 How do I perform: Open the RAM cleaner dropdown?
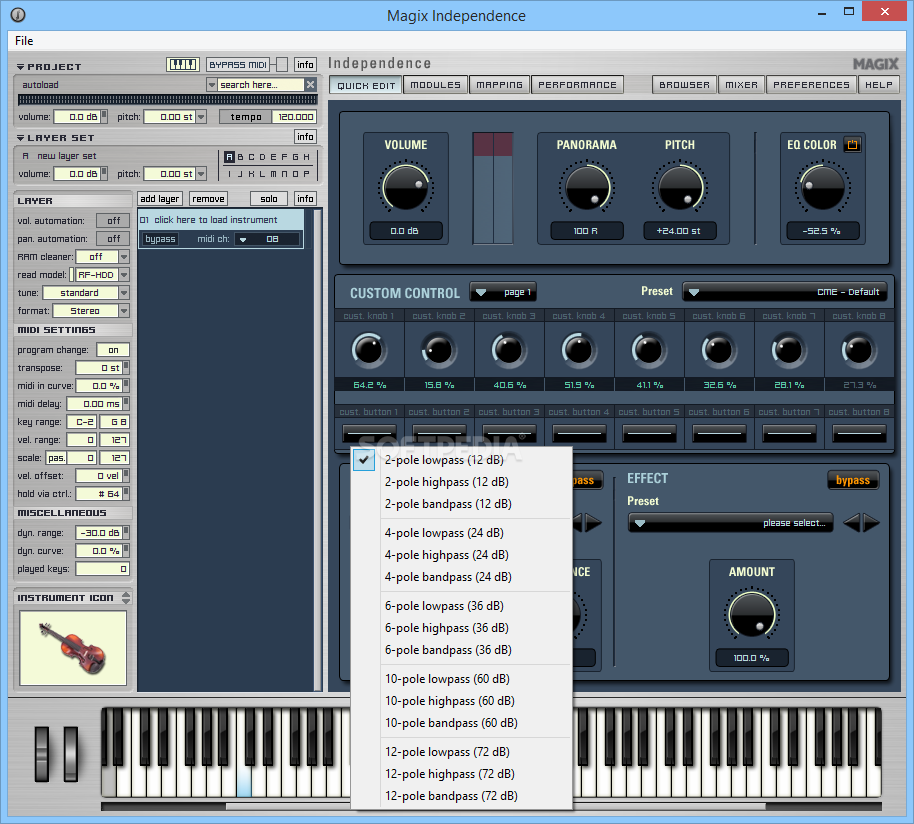tap(124, 257)
